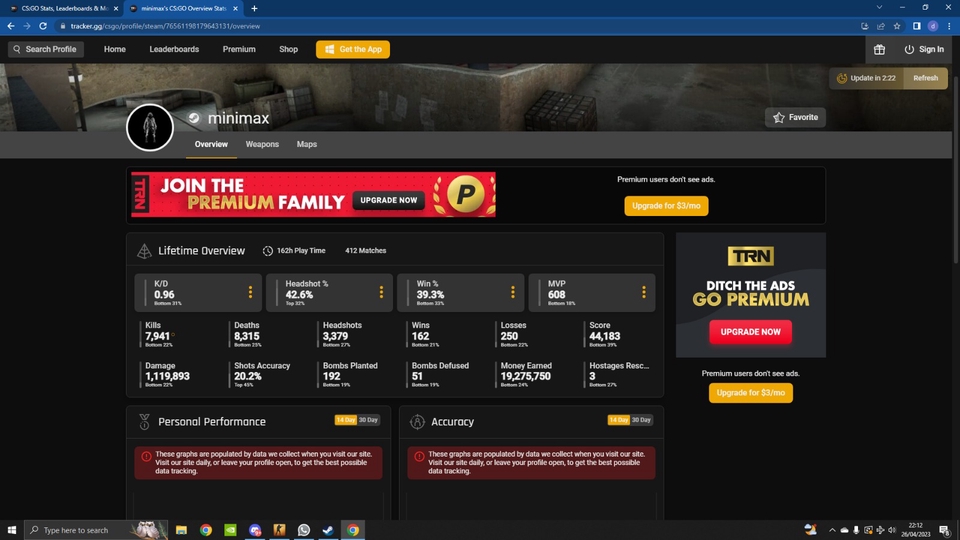This screenshot has height=540, width=960.
Task: Click sidebar Upgrade for $3/mo button
Action: pos(751,393)
